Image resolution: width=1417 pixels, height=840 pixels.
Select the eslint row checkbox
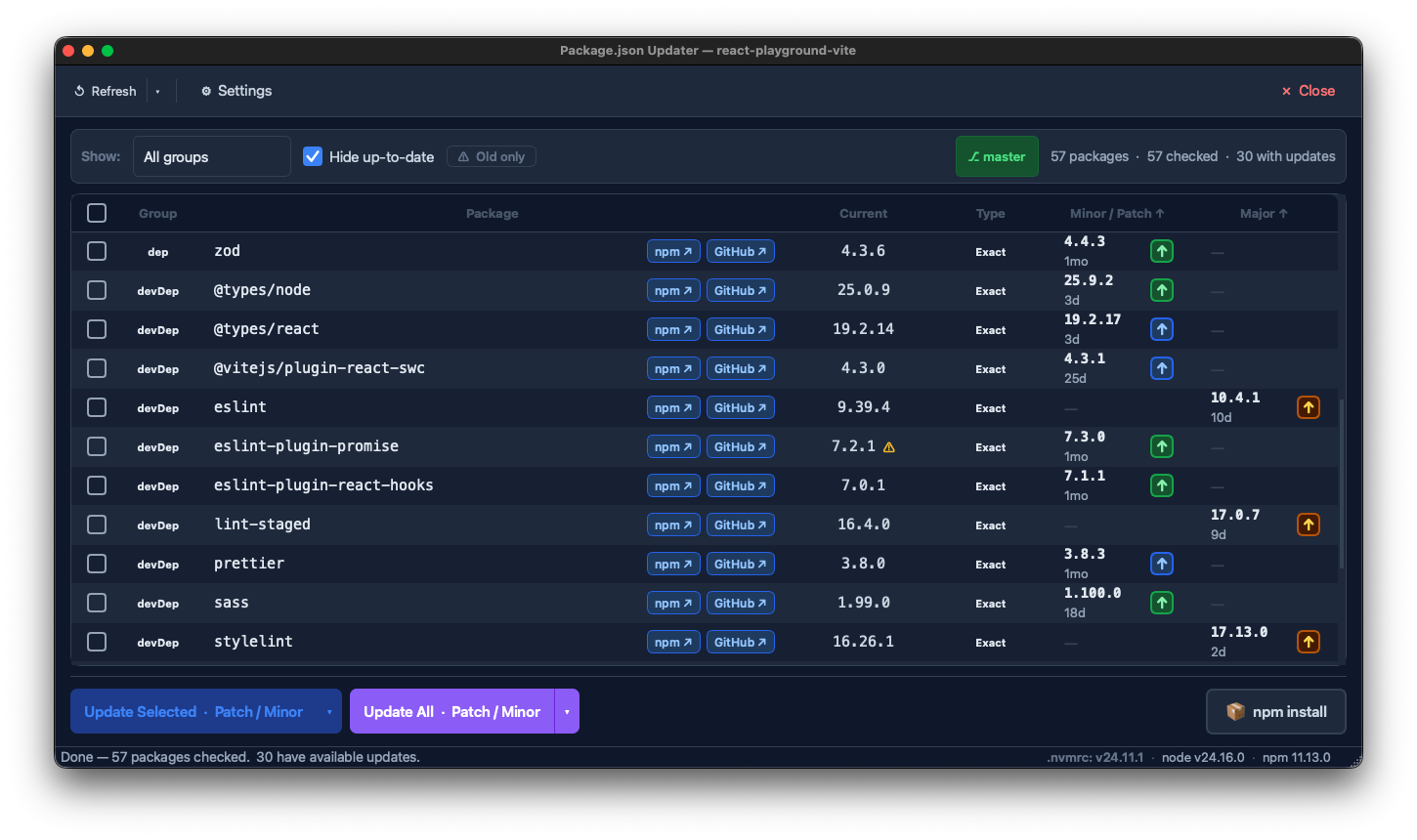tap(97, 407)
